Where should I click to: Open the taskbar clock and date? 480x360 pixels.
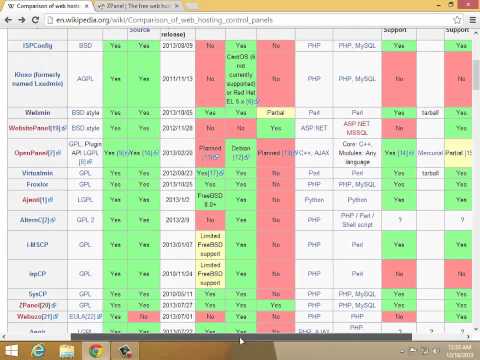[x=461, y=351]
